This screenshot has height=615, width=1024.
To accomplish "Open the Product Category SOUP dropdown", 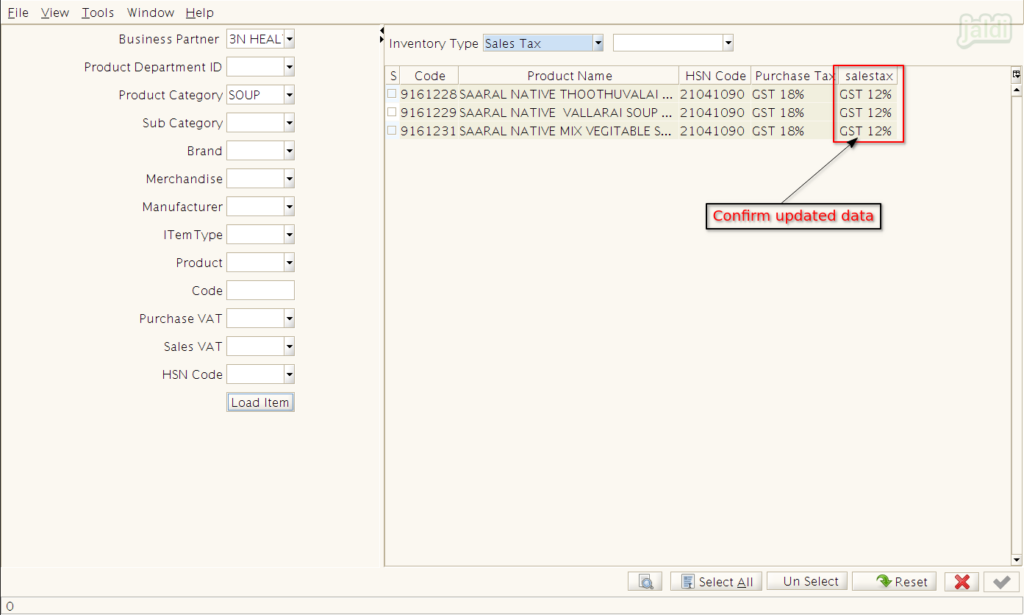I will click(289, 95).
